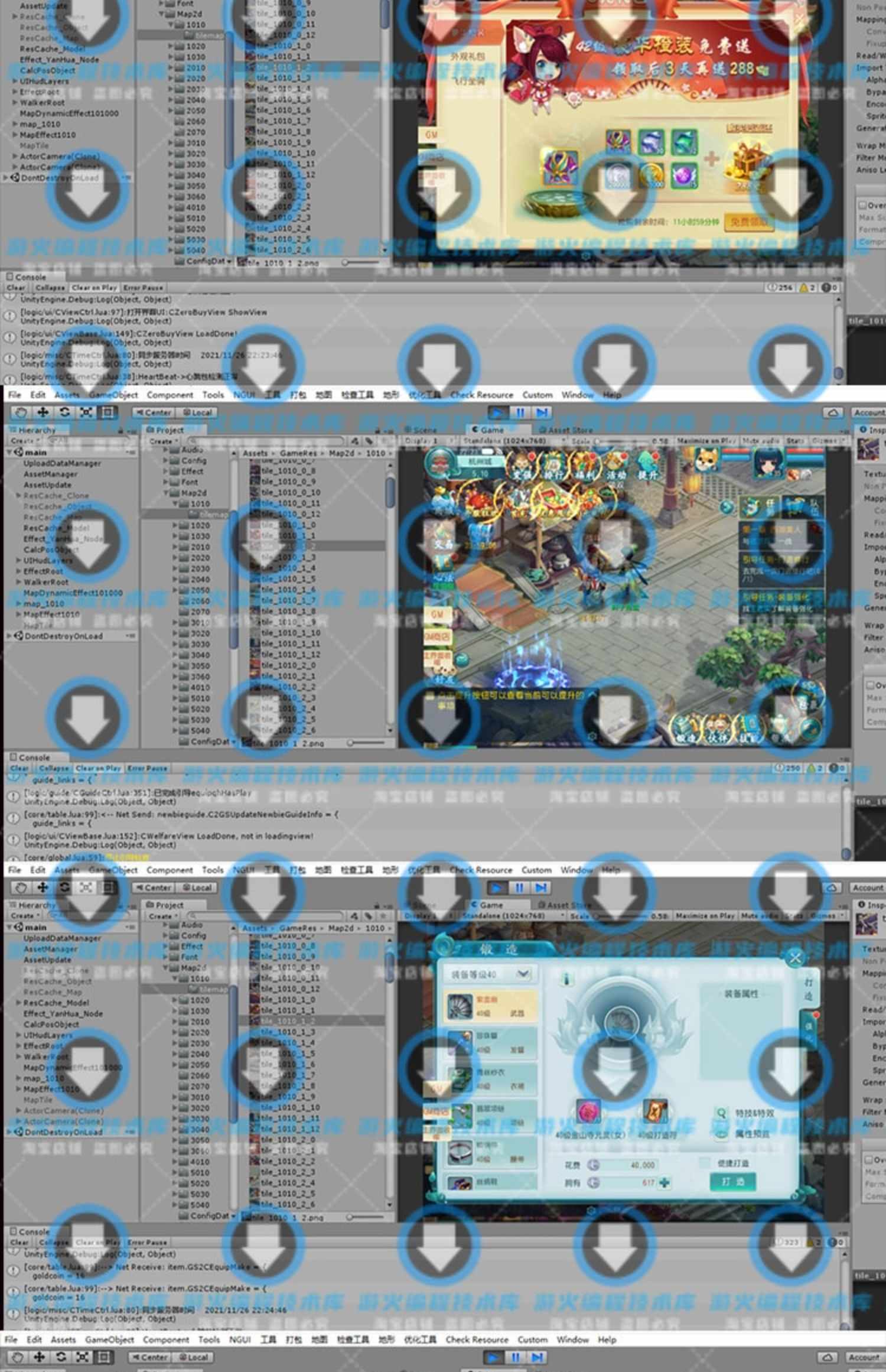
Task: Expand folder 1020 in the town-map Project tree
Action: coord(175,525)
